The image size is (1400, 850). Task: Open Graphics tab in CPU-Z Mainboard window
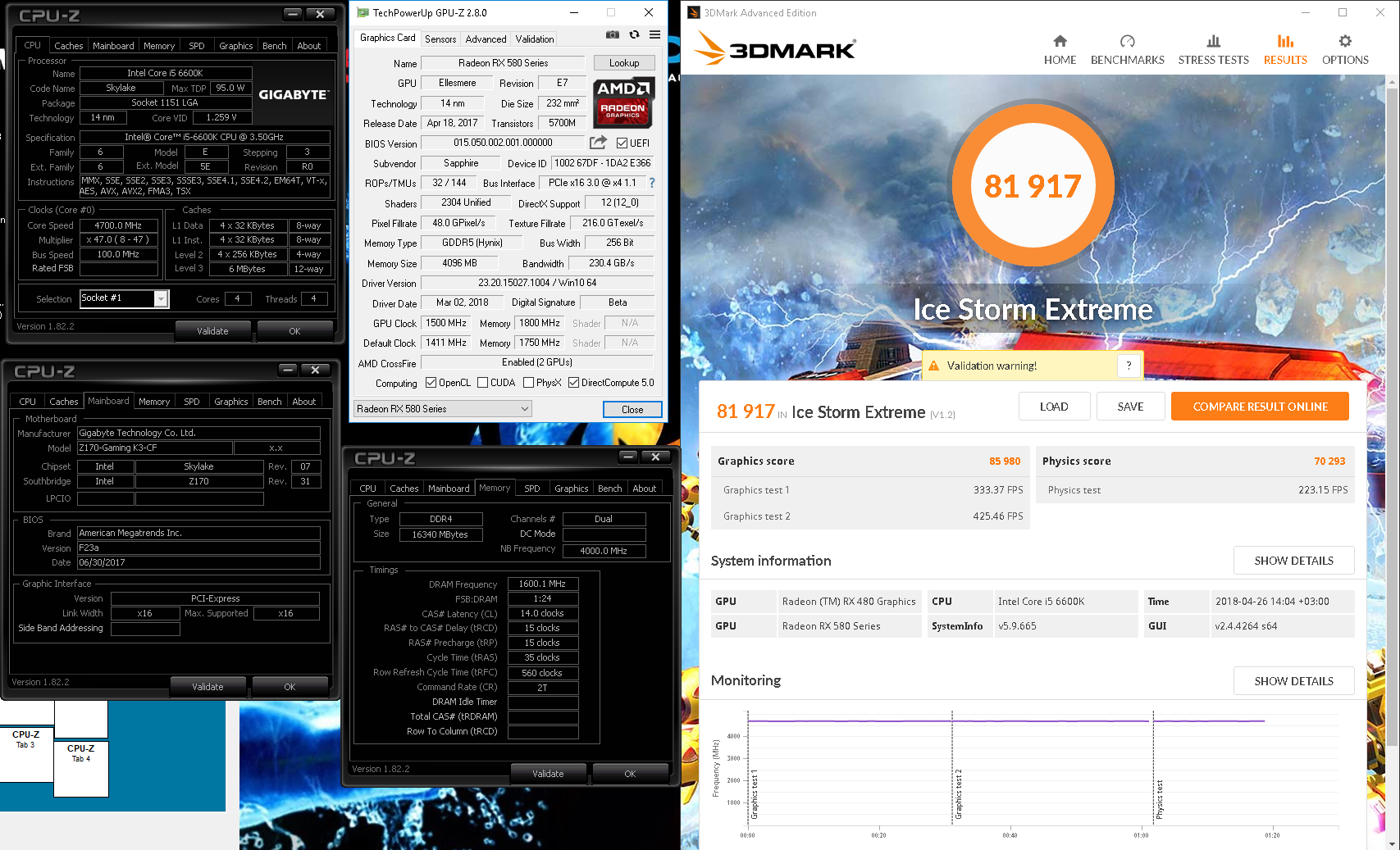(x=230, y=402)
